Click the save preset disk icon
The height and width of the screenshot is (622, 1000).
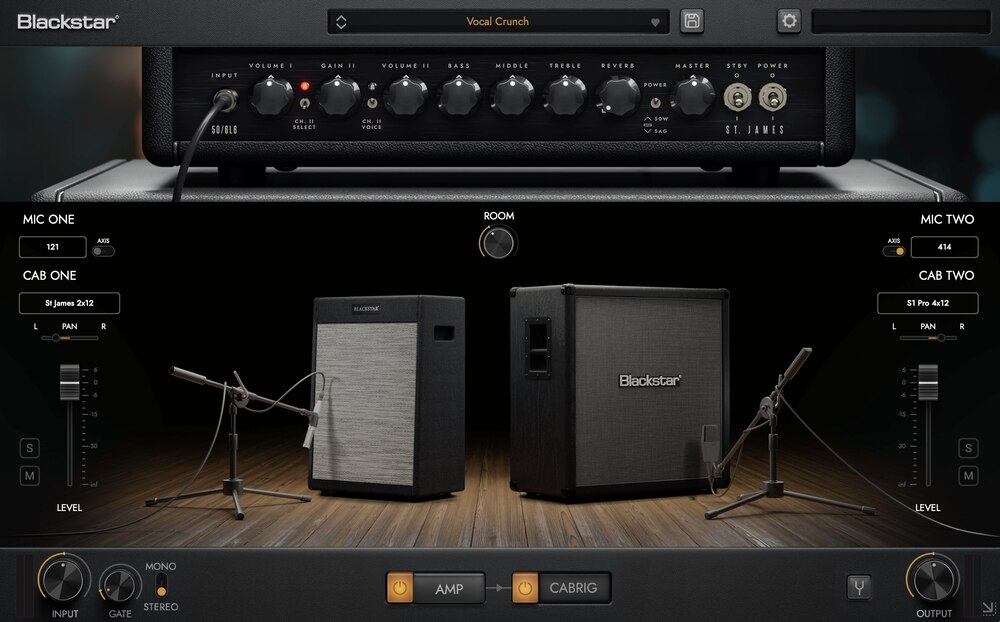click(691, 20)
